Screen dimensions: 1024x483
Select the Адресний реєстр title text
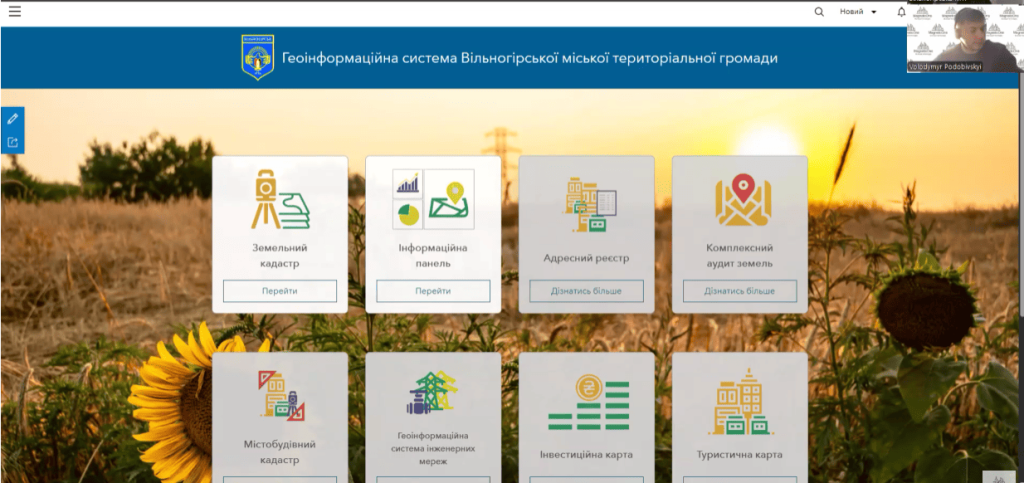586,258
